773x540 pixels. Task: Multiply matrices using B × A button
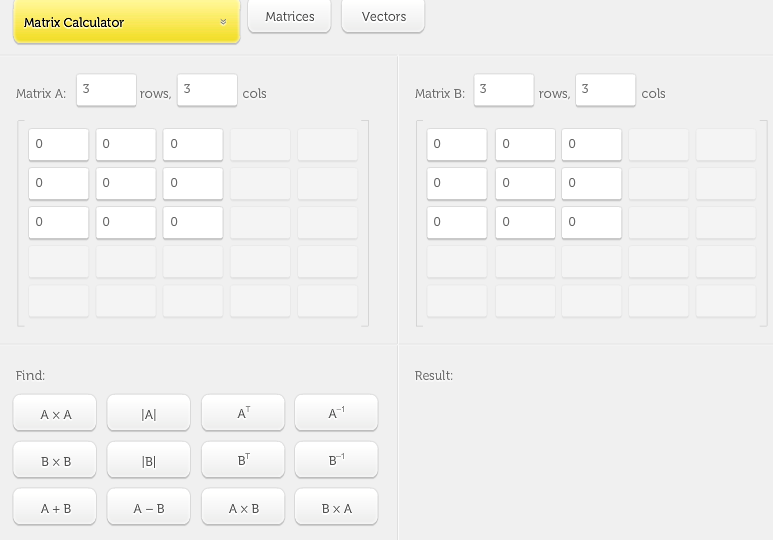(336, 508)
